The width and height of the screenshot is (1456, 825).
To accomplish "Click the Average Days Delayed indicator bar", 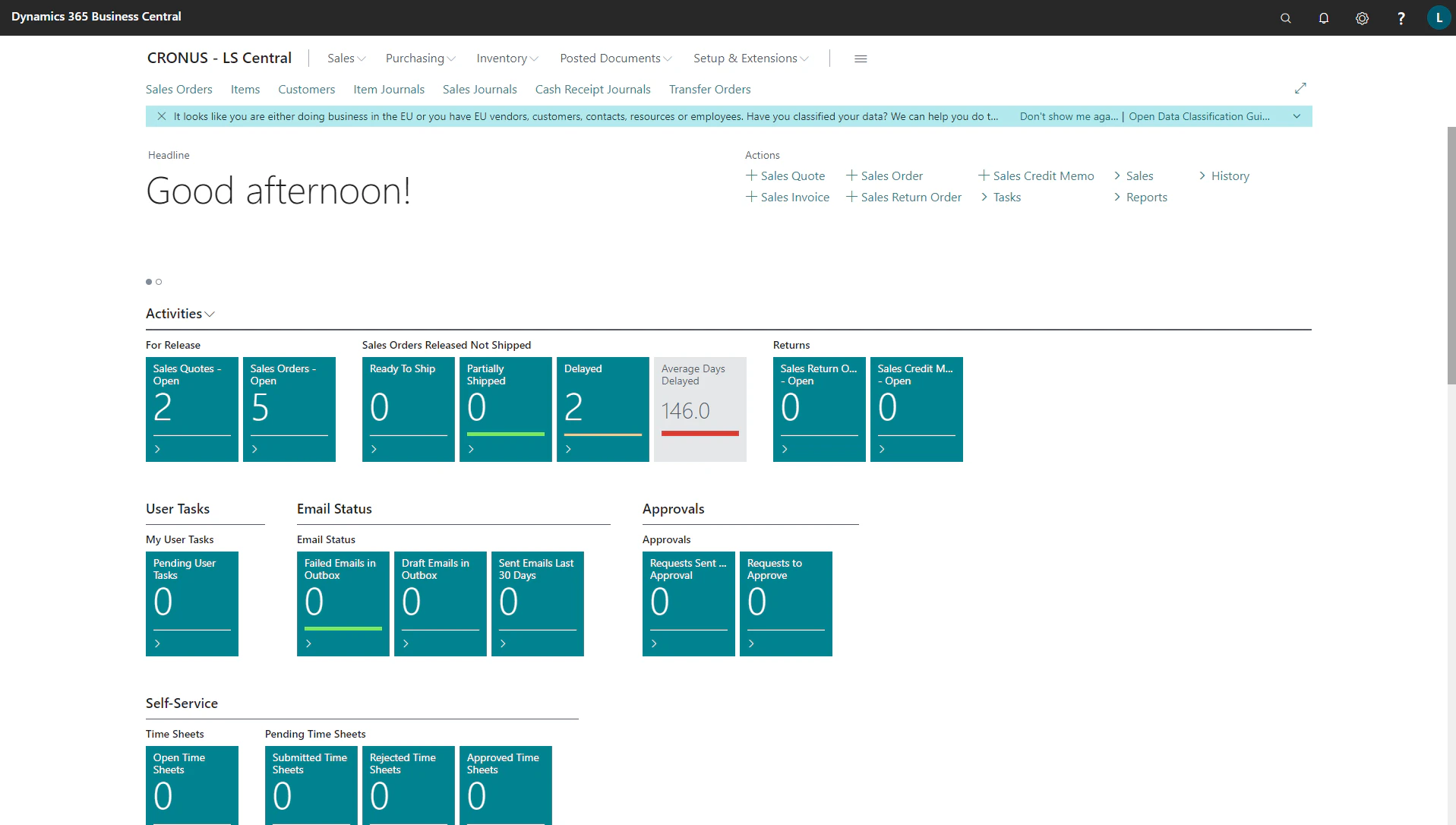I will pos(700,434).
